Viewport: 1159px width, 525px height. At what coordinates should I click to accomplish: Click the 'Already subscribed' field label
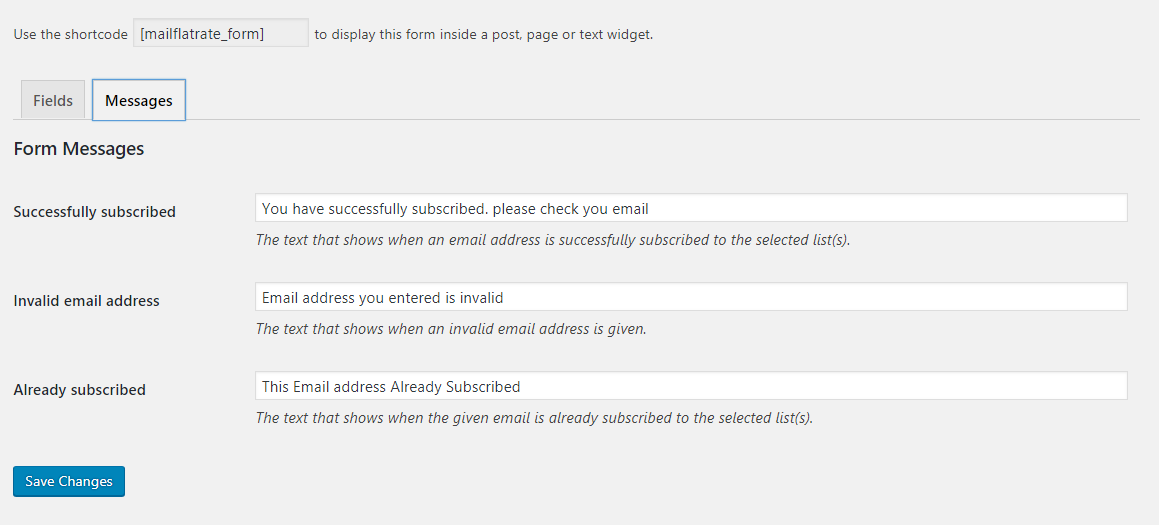coord(79,390)
